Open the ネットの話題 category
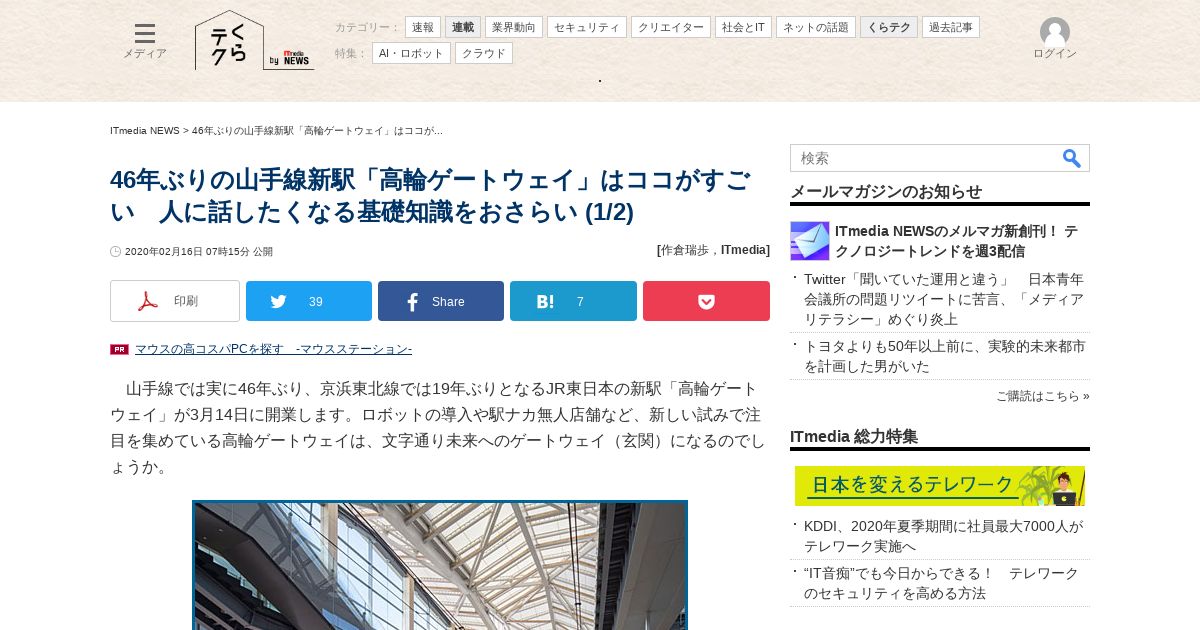 (x=816, y=27)
